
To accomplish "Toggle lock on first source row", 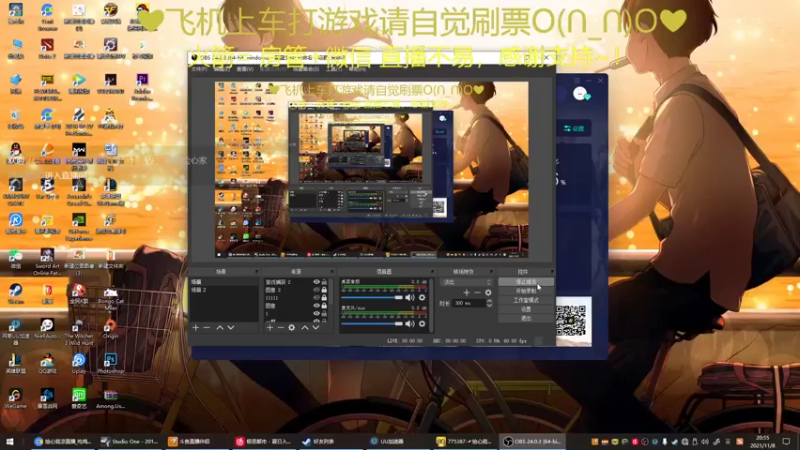I will pyautogui.click(x=324, y=282).
